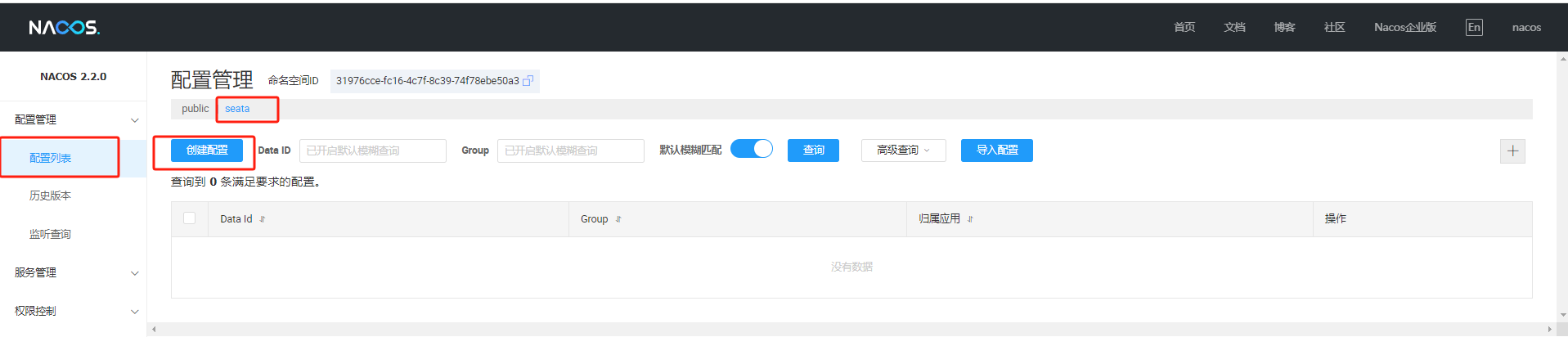Click the 查询 button
This screenshot has width=1568, height=337.
pos(813,151)
